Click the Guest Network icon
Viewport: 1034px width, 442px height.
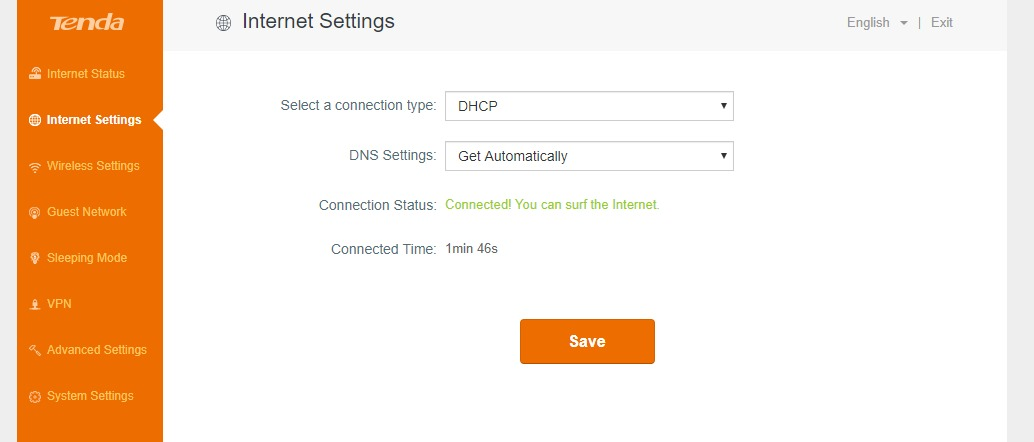pos(35,212)
